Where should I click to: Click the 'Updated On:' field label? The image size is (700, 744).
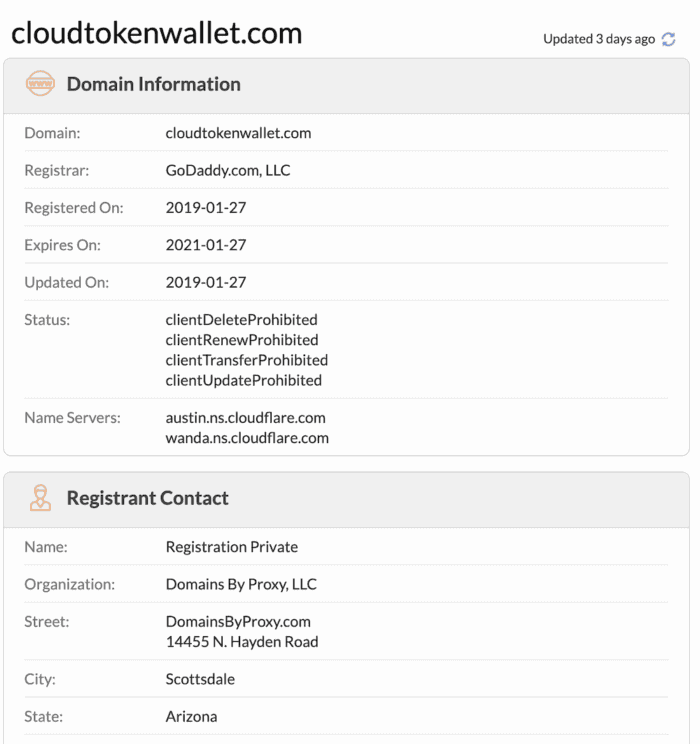tap(66, 282)
